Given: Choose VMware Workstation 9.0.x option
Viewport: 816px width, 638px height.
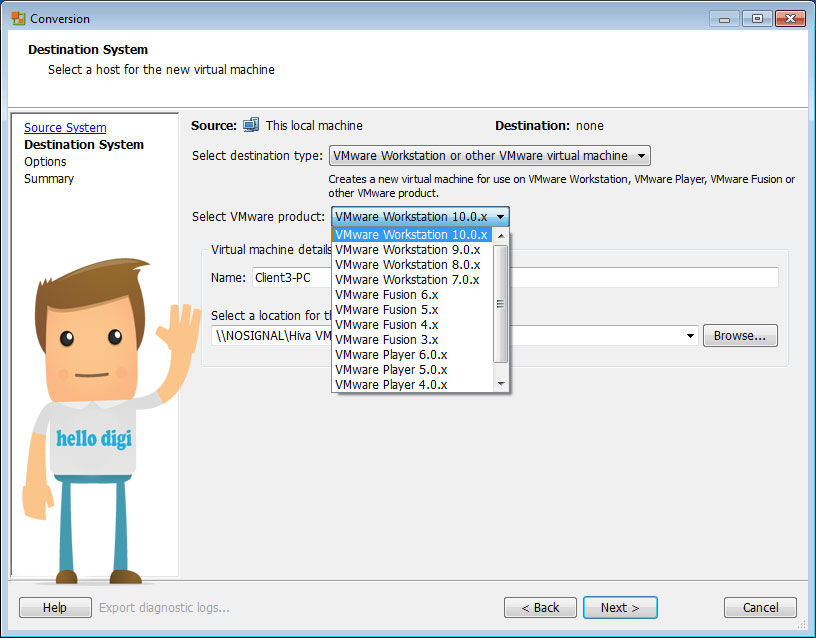Looking at the screenshot, I should pos(412,250).
